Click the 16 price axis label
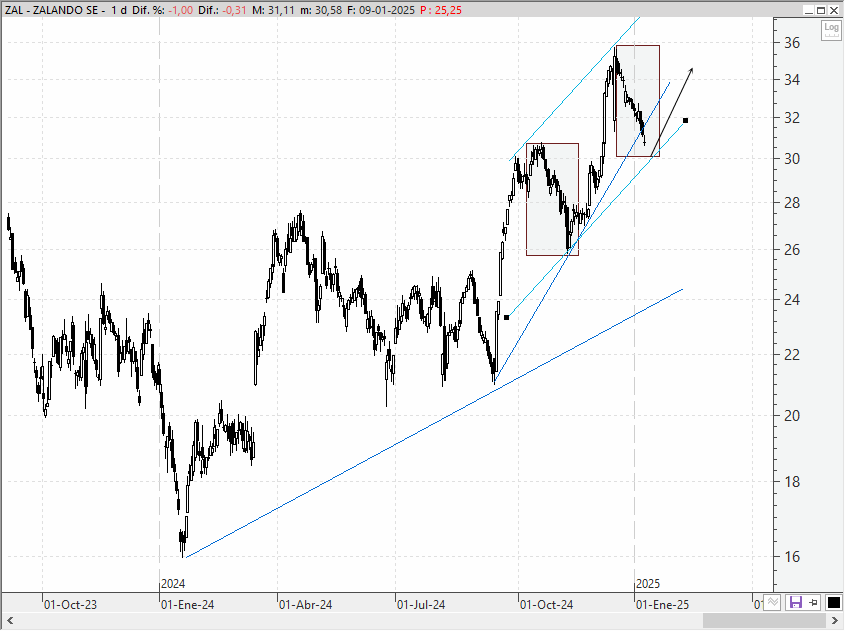 (792, 557)
